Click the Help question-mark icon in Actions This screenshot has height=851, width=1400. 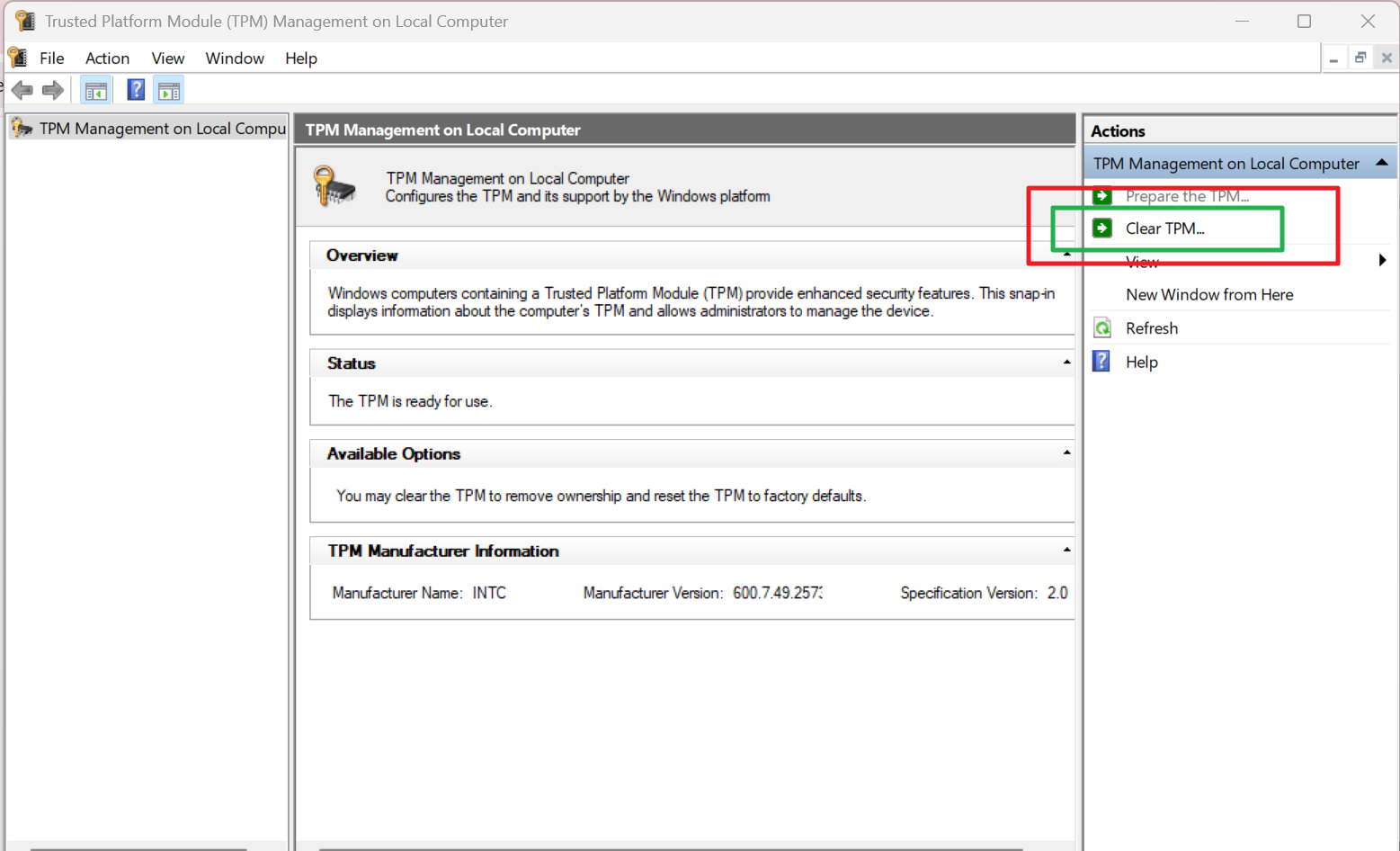[x=1101, y=361]
